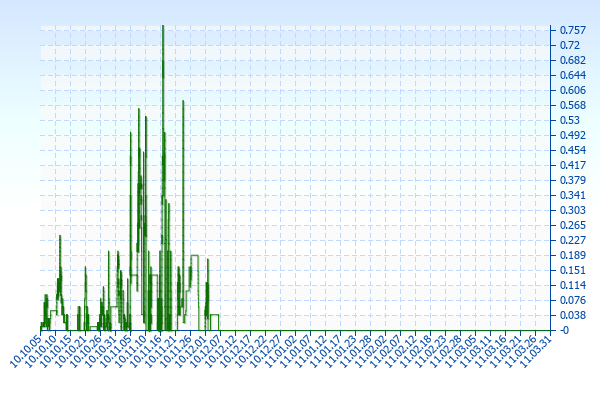600x400 pixels.
Task: Click the 10.12.27 date label
Action: click(x=266, y=351)
